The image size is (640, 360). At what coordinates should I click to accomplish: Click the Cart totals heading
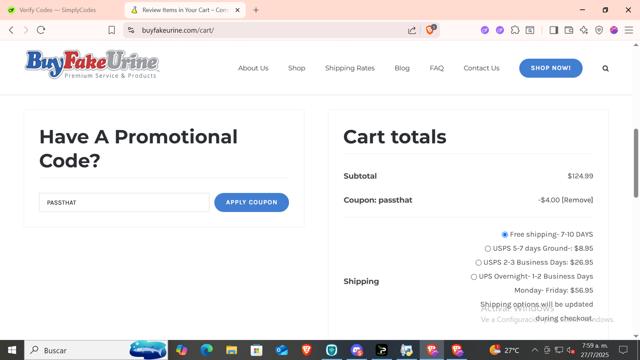[x=395, y=137]
